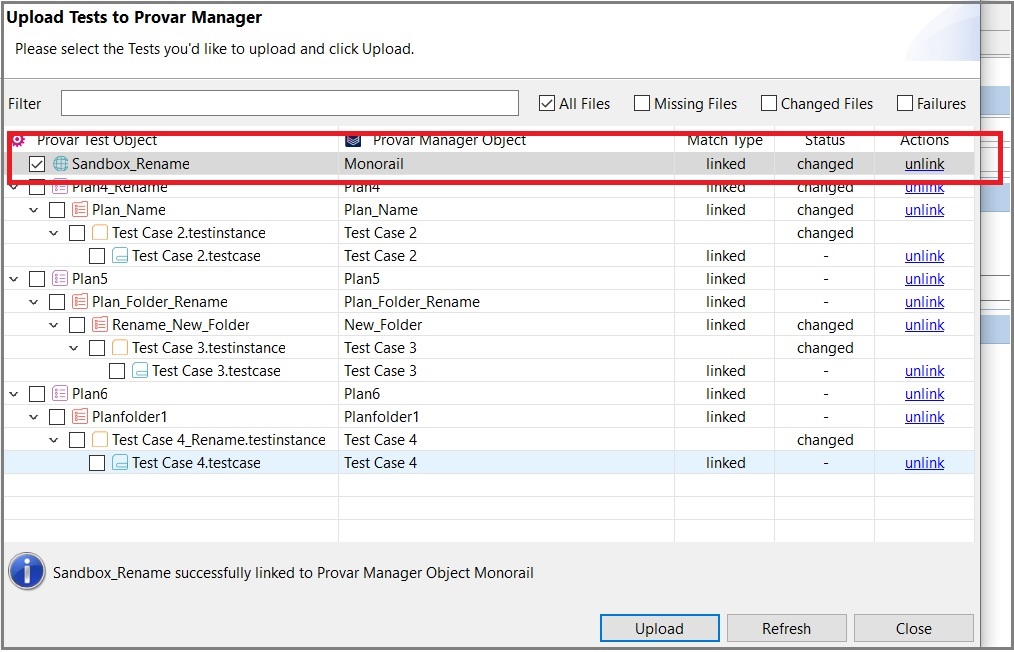Unlink the Planfolder1 row
Image resolution: width=1014 pixels, height=652 pixels.
924,417
